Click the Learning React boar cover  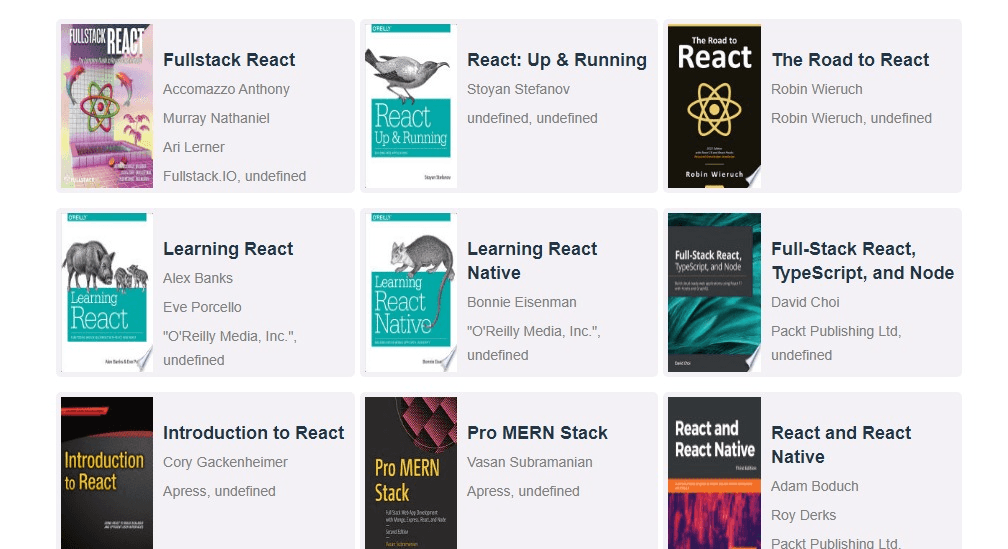tap(107, 292)
